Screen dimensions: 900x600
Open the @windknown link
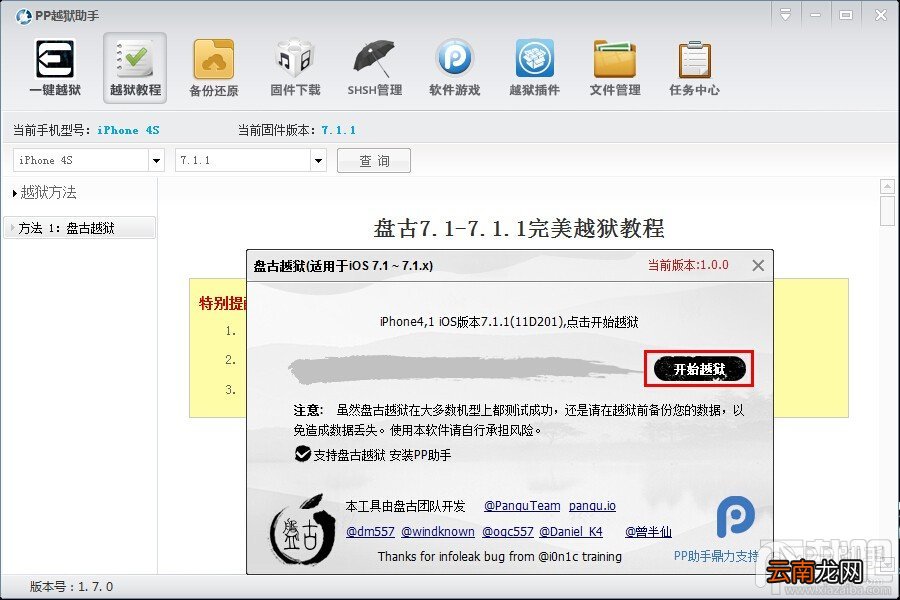[438, 532]
